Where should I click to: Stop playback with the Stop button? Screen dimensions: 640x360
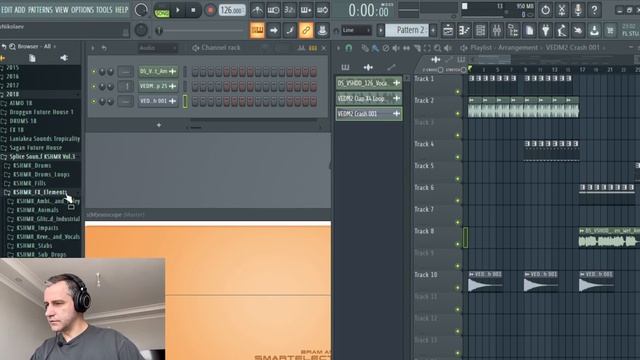pos(193,10)
